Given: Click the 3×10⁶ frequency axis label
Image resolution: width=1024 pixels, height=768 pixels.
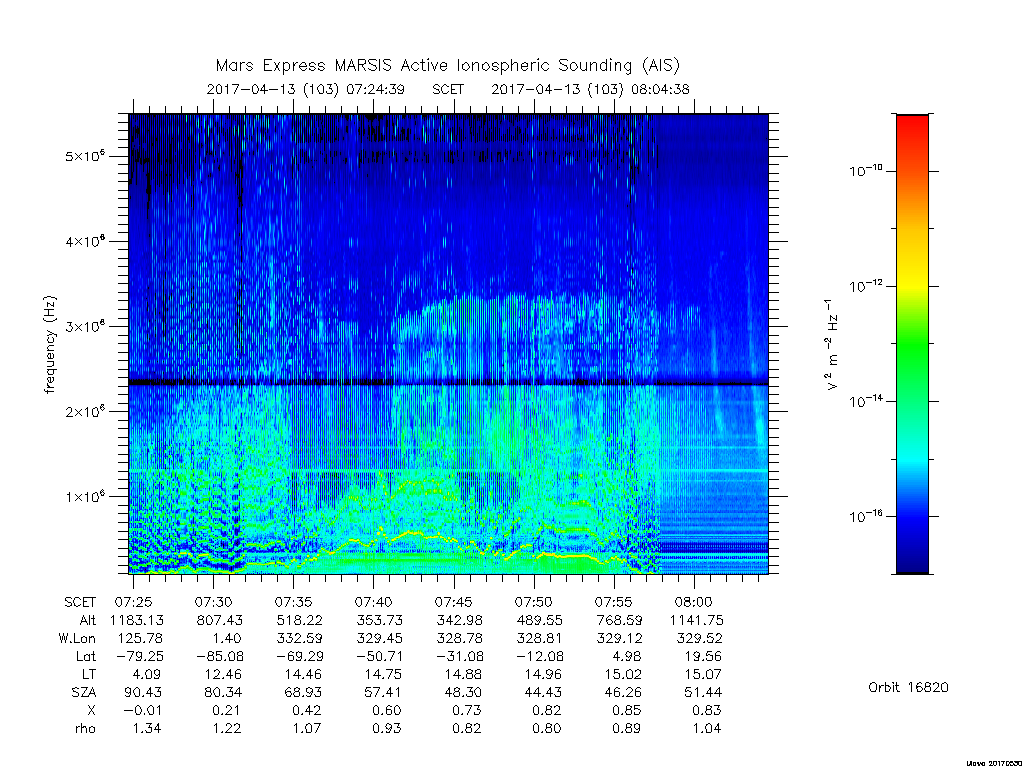Looking at the screenshot, I should click(x=85, y=326).
